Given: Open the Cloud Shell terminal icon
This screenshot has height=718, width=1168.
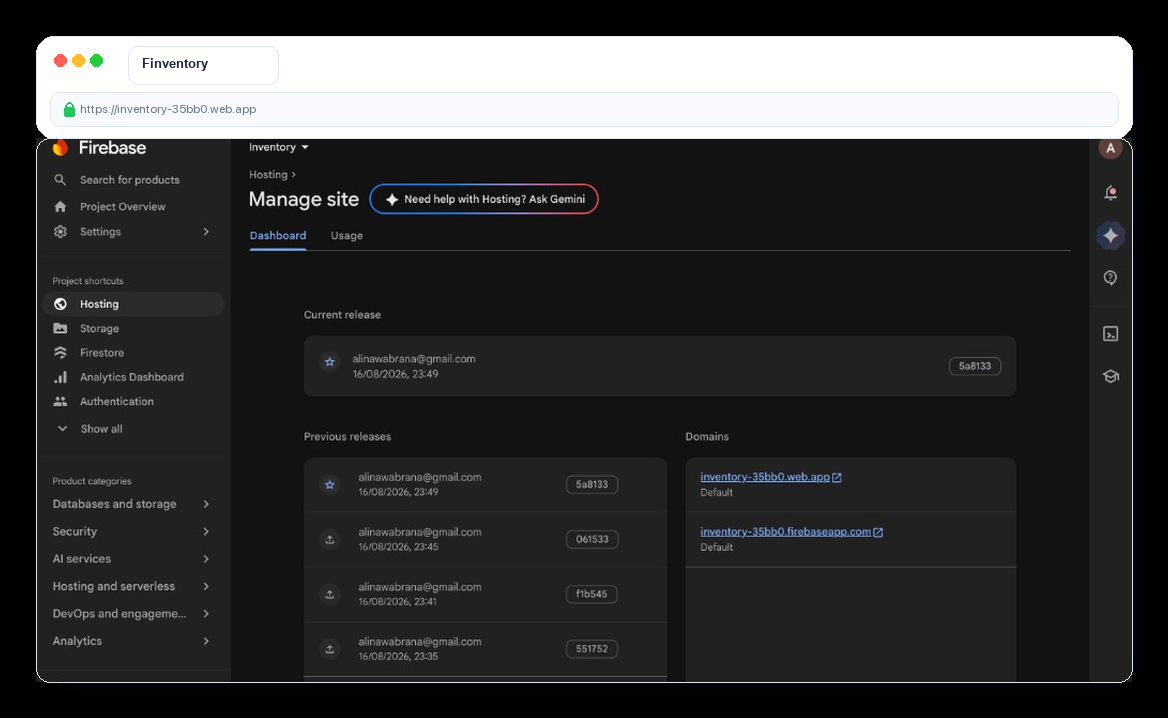Looking at the screenshot, I should point(1110,334).
